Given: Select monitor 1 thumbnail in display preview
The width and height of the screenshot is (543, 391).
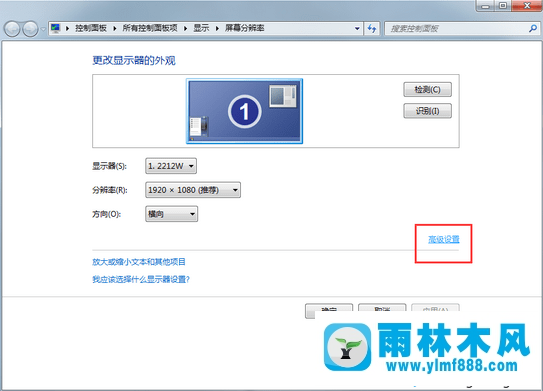Looking at the screenshot, I should tap(244, 111).
